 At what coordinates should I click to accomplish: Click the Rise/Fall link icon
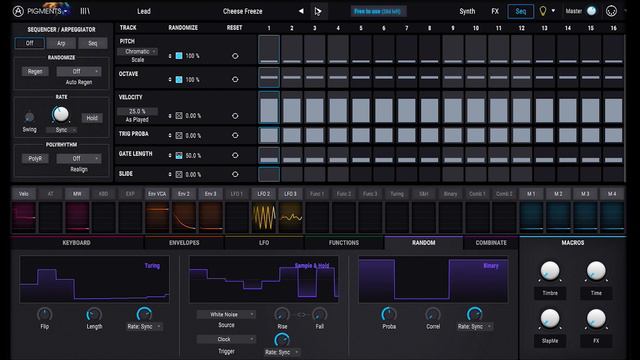coord(301,315)
